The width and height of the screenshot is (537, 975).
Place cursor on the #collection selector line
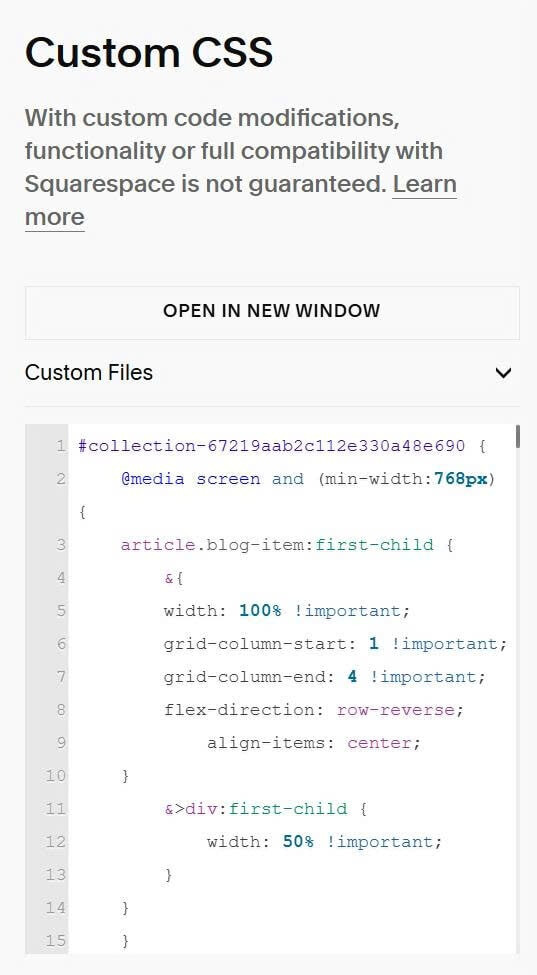[282, 446]
